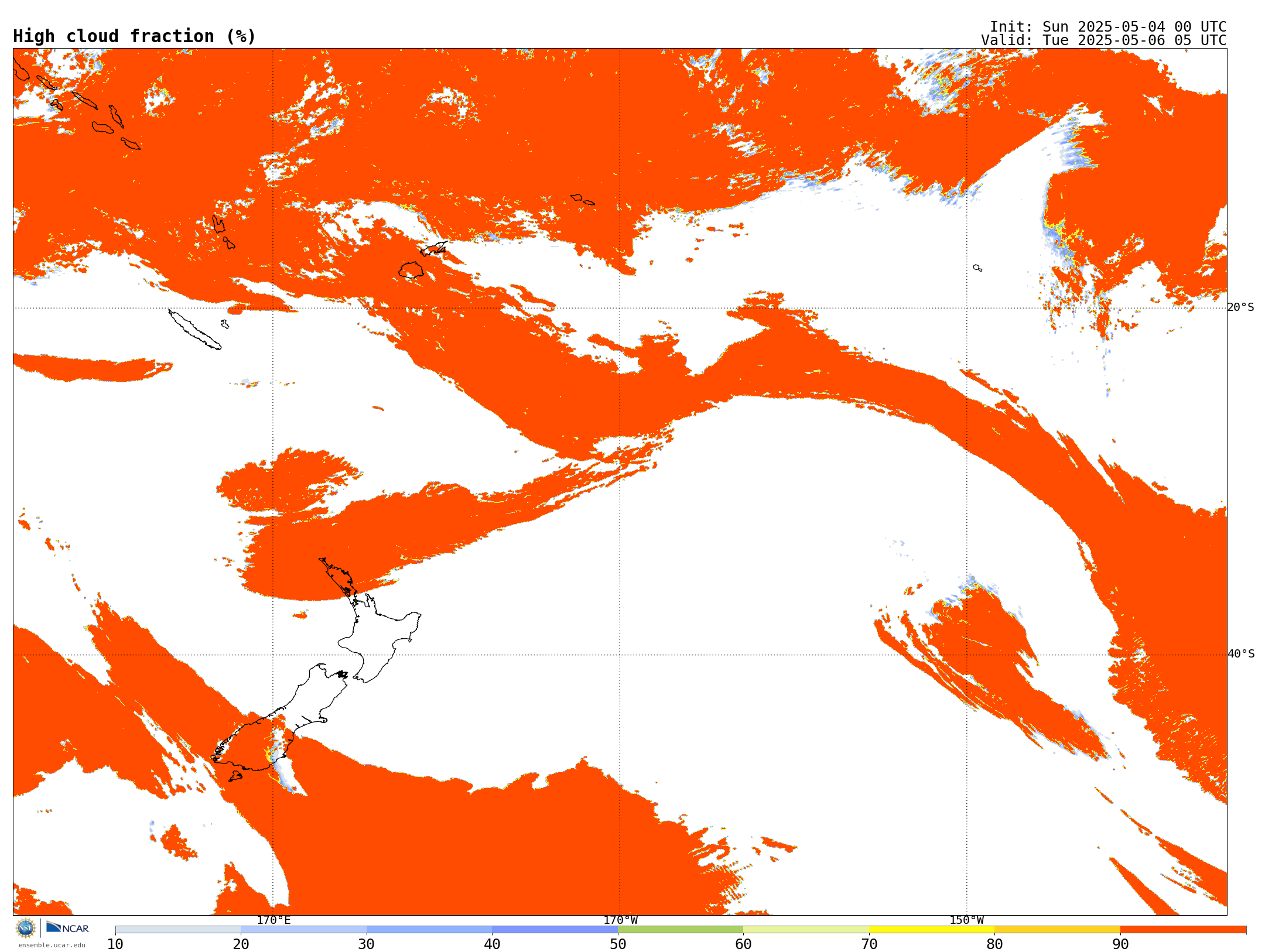The height and width of the screenshot is (952, 1265).
Task: Click the 50–60 green colorbar segment
Action: click(681, 930)
